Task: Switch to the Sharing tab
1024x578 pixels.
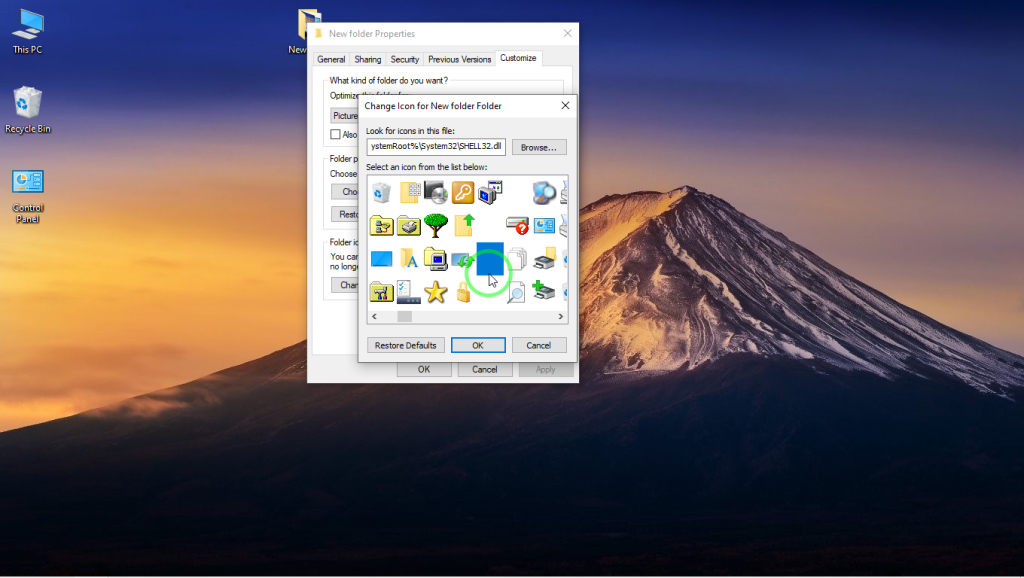Action: tap(367, 59)
